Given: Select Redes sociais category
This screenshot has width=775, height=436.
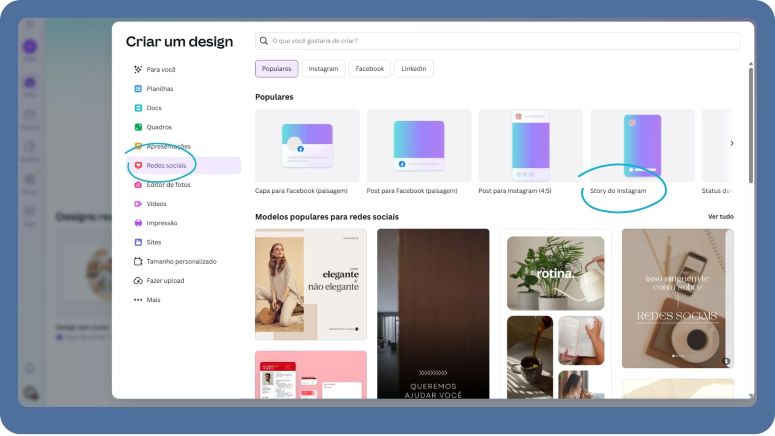Looking at the screenshot, I should pyautogui.click(x=183, y=166).
